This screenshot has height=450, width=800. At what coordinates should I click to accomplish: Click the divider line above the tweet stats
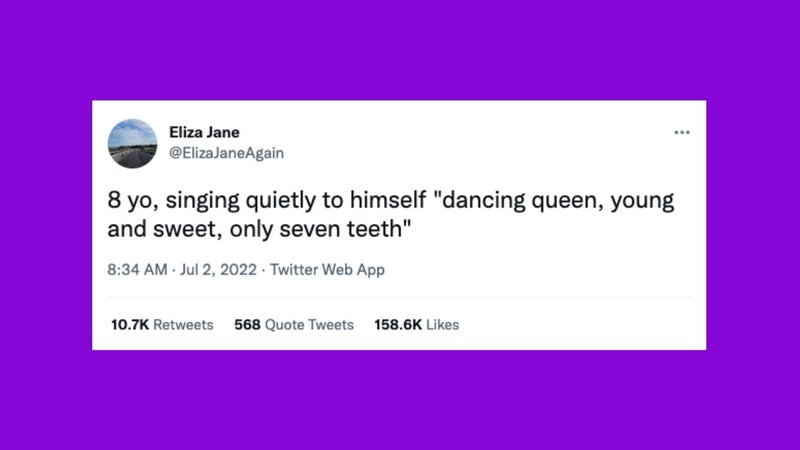(x=400, y=297)
